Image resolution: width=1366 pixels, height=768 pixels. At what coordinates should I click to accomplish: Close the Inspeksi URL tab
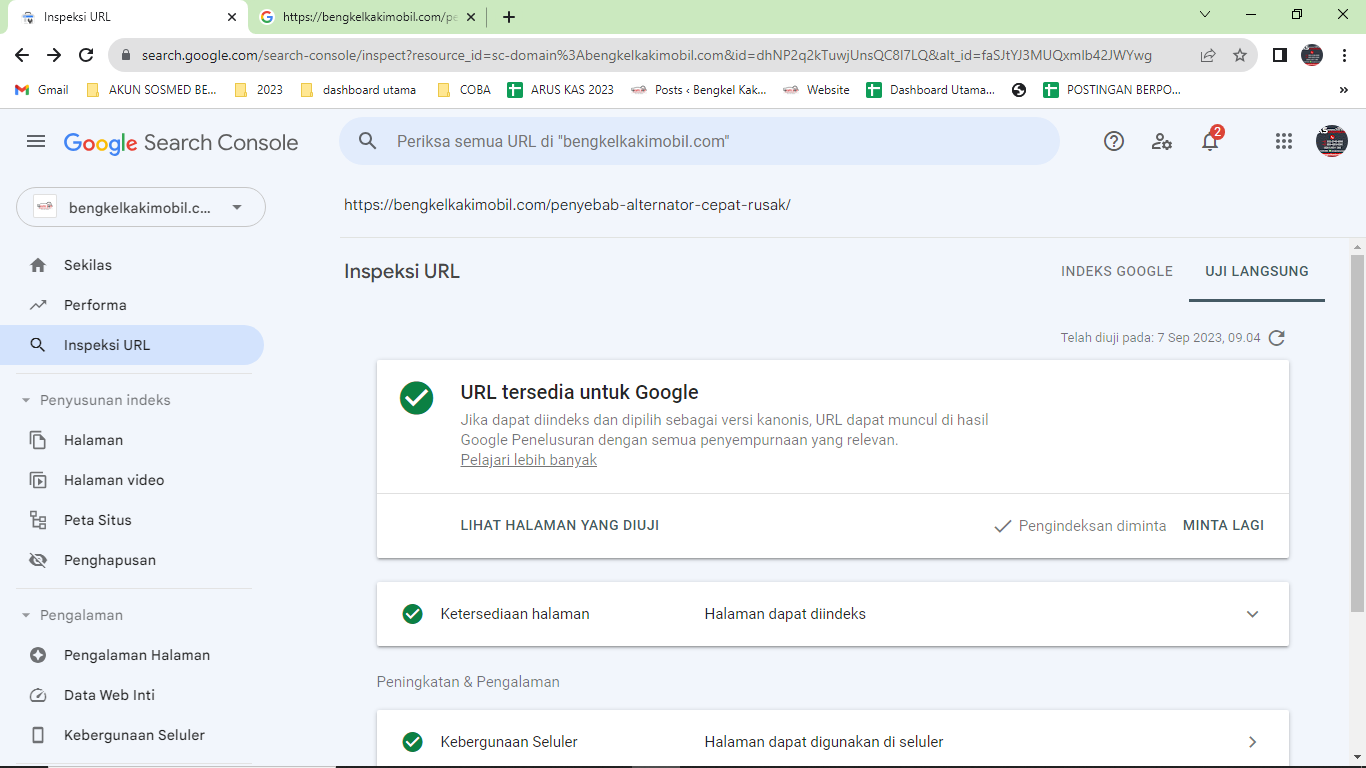click(232, 17)
